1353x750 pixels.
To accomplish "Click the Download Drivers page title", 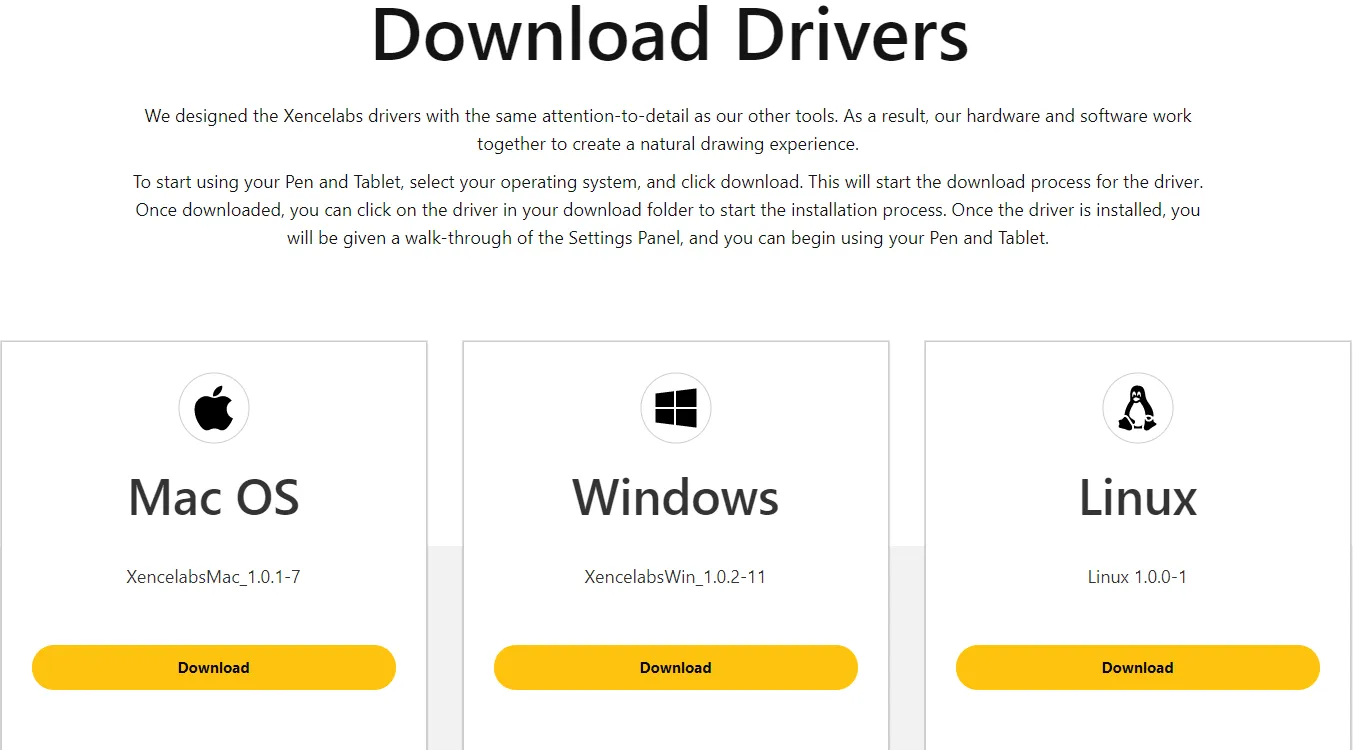I will (670, 35).
